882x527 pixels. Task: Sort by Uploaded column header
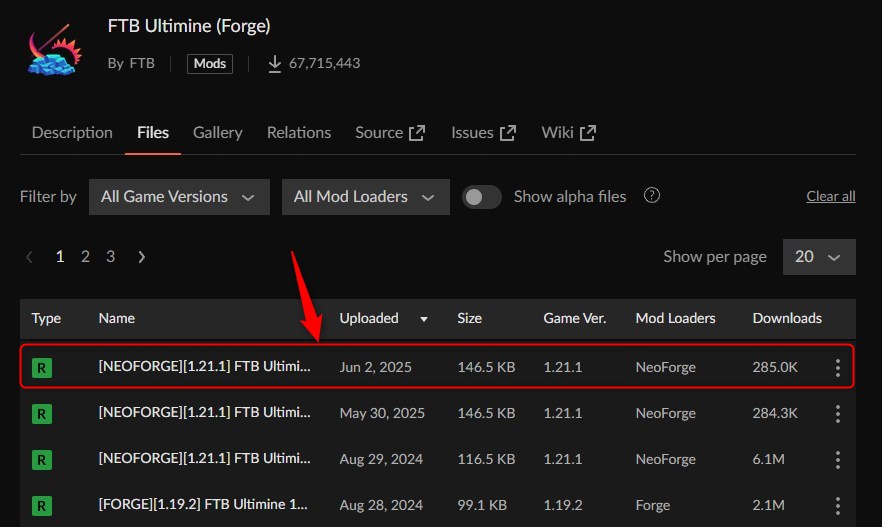384,318
